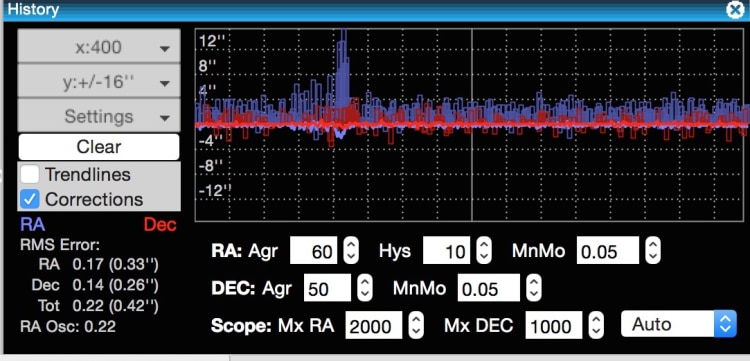The image size is (750, 361).
Task: Adjust the Mx RA stepper arrows
Action: click(416, 325)
